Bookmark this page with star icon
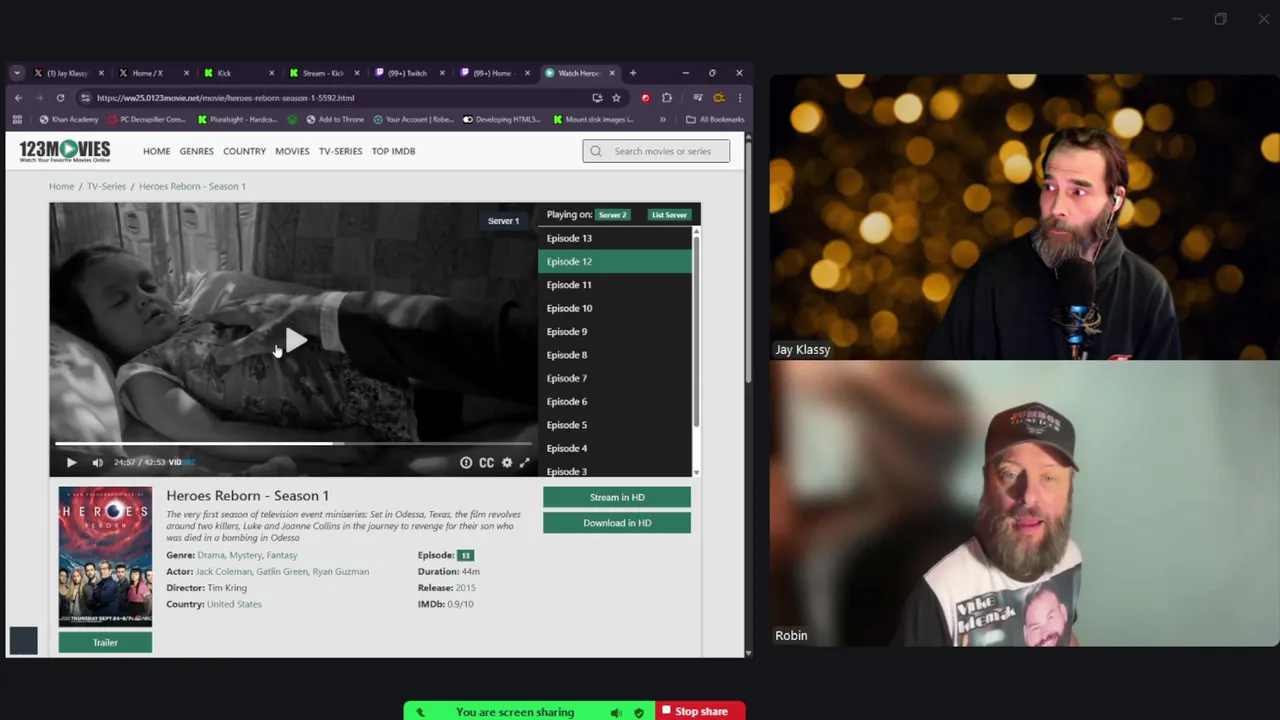Screen dimensions: 1280x720 [616, 98]
